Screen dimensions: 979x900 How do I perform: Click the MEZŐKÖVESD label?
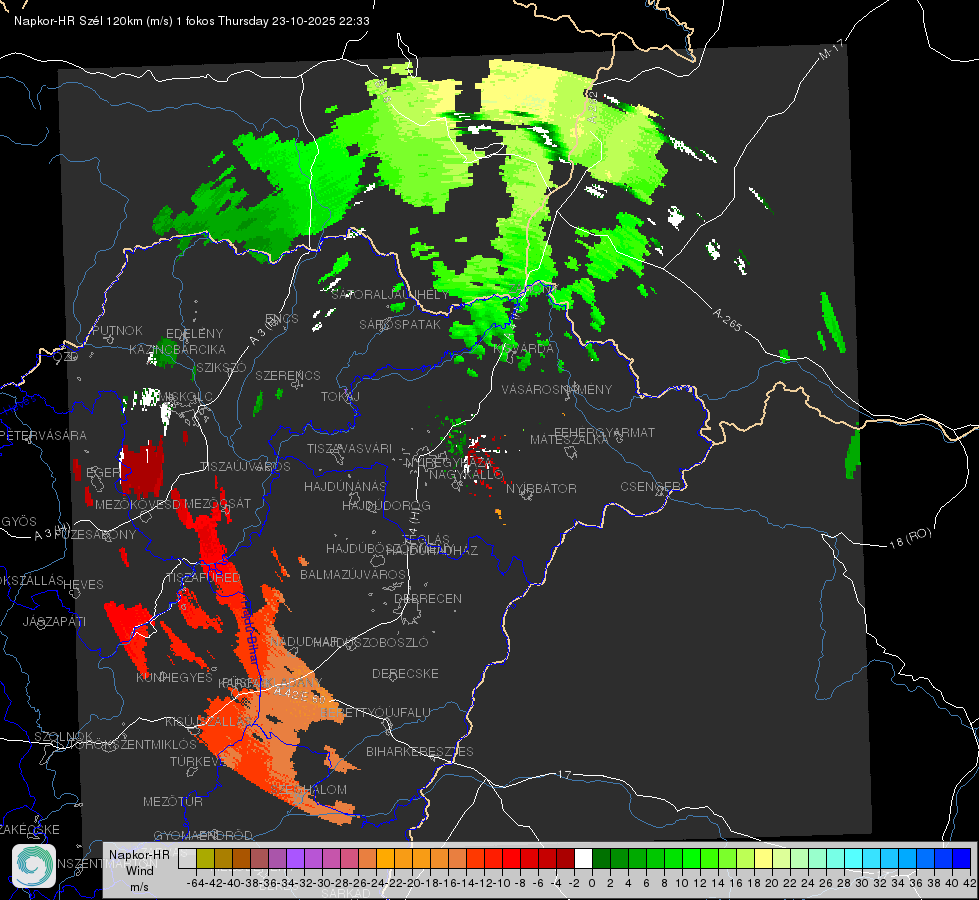[x=137, y=504]
